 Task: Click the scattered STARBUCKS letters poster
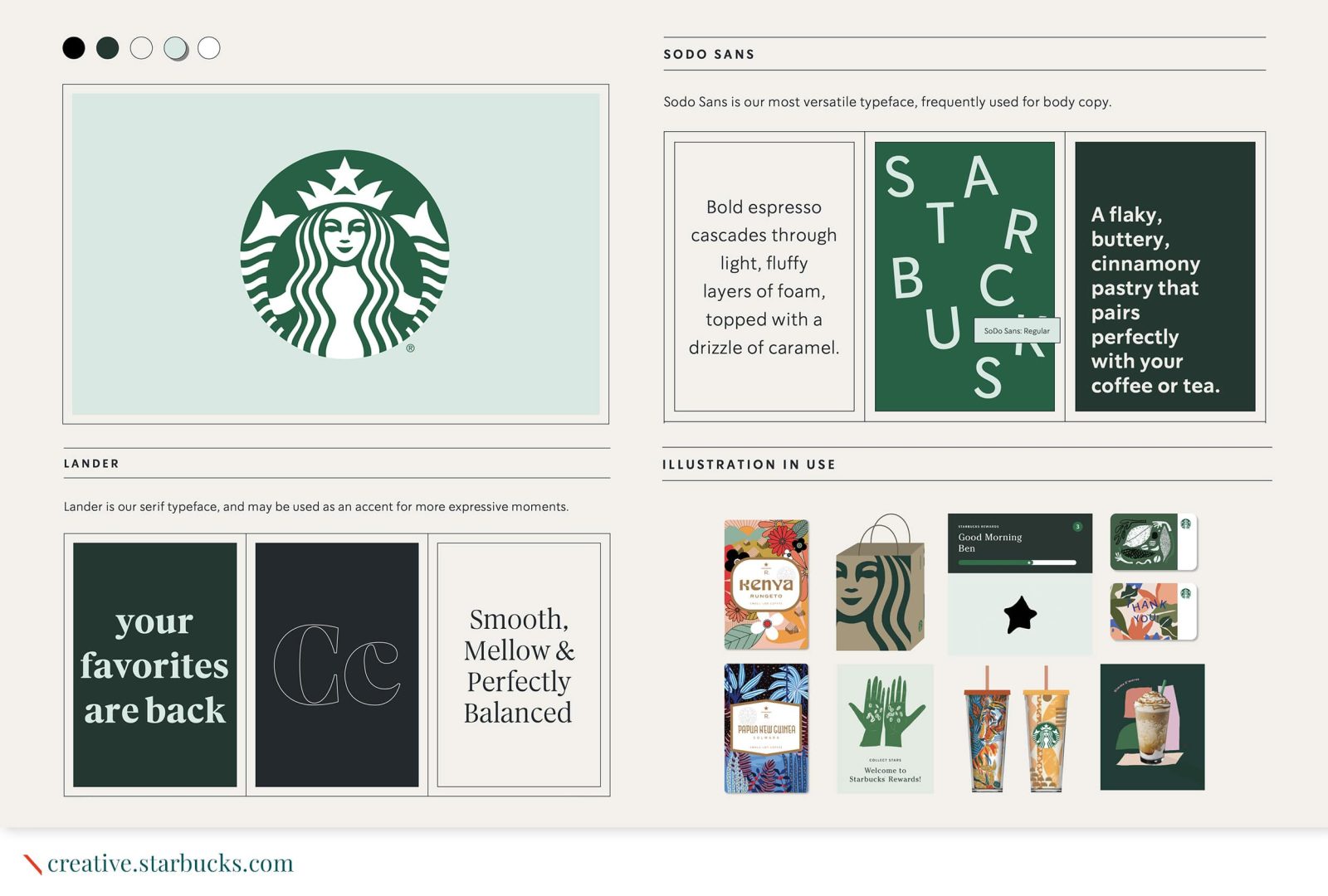click(964, 276)
